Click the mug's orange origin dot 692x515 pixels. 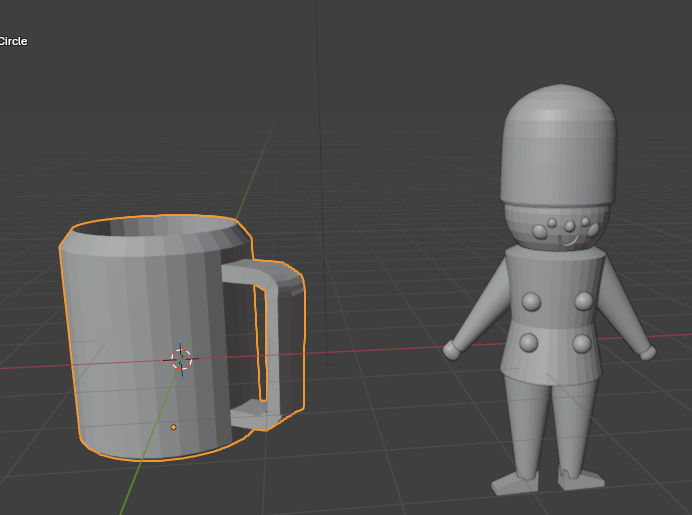click(173, 427)
